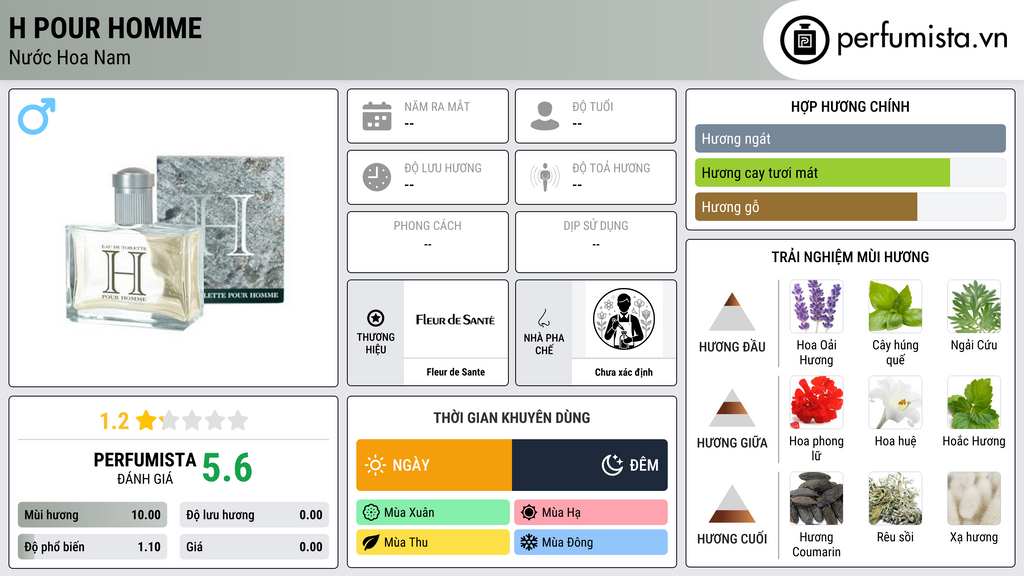Click the Độ phổ biến 1.10 score bar
This screenshot has height=576, width=1024.
pyautogui.click(x=93, y=547)
